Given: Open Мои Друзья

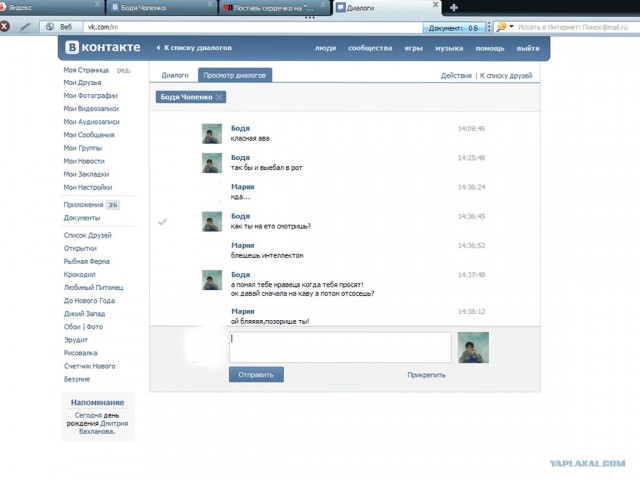Looking at the screenshot, I should pos(82,82).
